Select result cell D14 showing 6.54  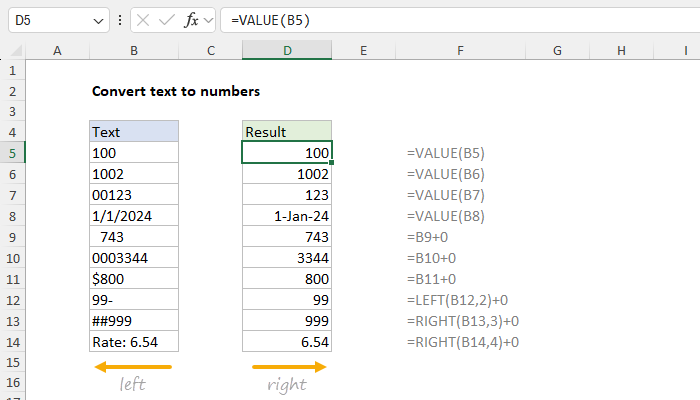click(287, 342)
